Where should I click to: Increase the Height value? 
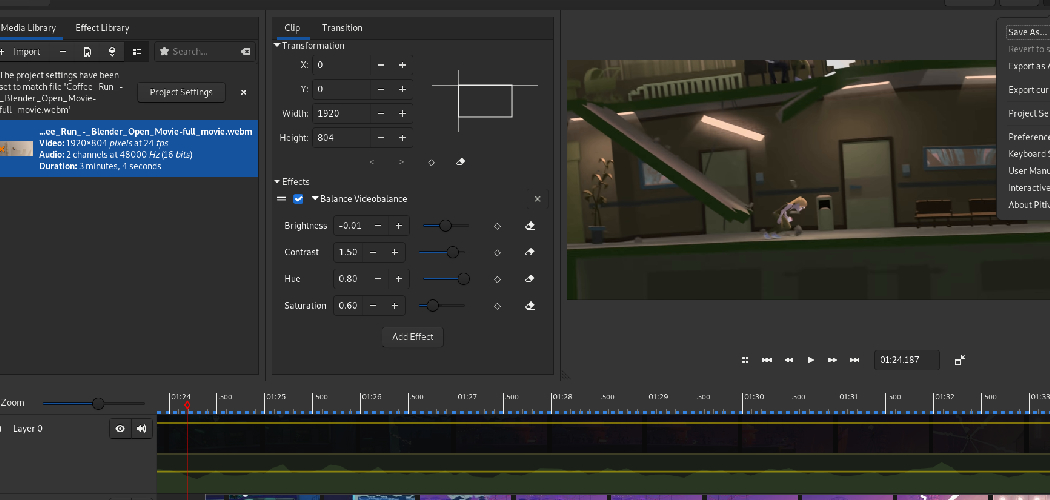point(402,138)
